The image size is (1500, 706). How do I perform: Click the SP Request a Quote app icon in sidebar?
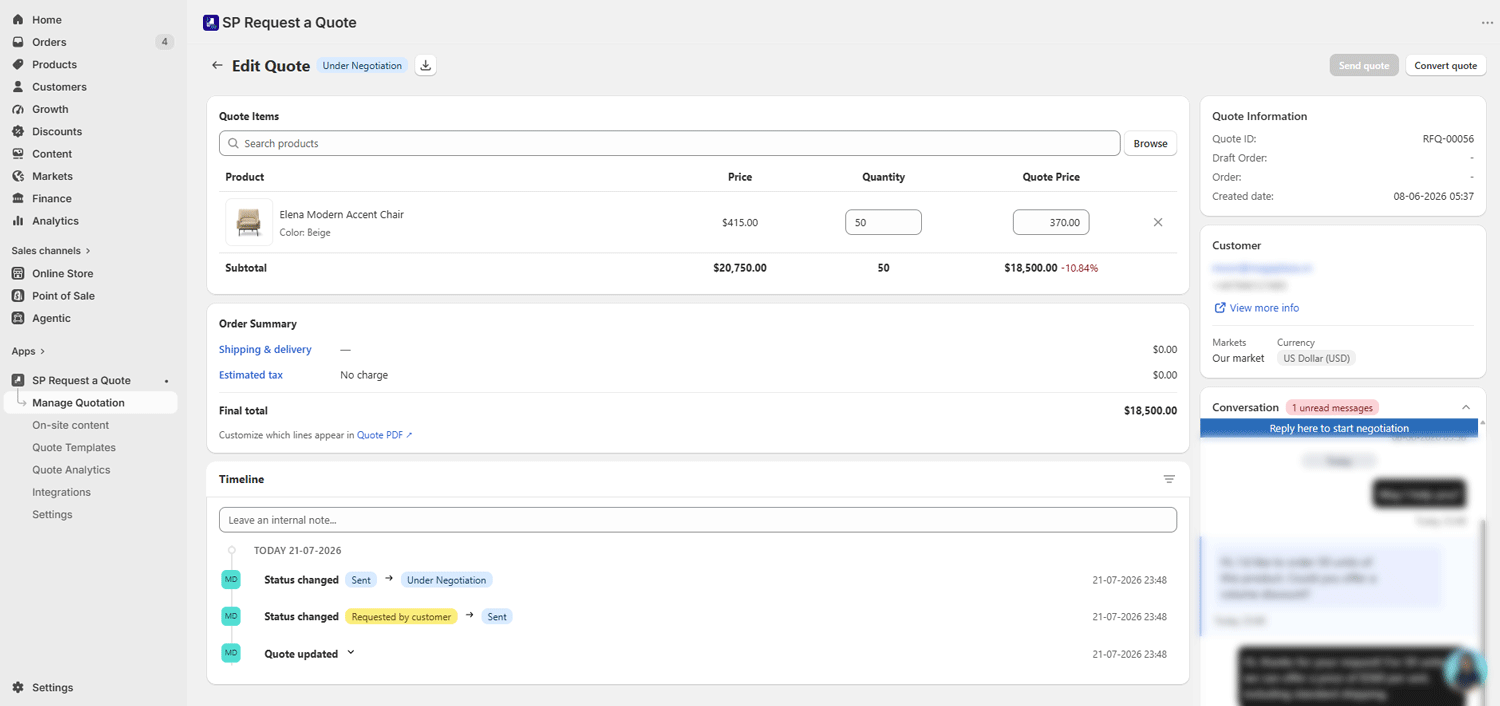[x=18, y=380]
